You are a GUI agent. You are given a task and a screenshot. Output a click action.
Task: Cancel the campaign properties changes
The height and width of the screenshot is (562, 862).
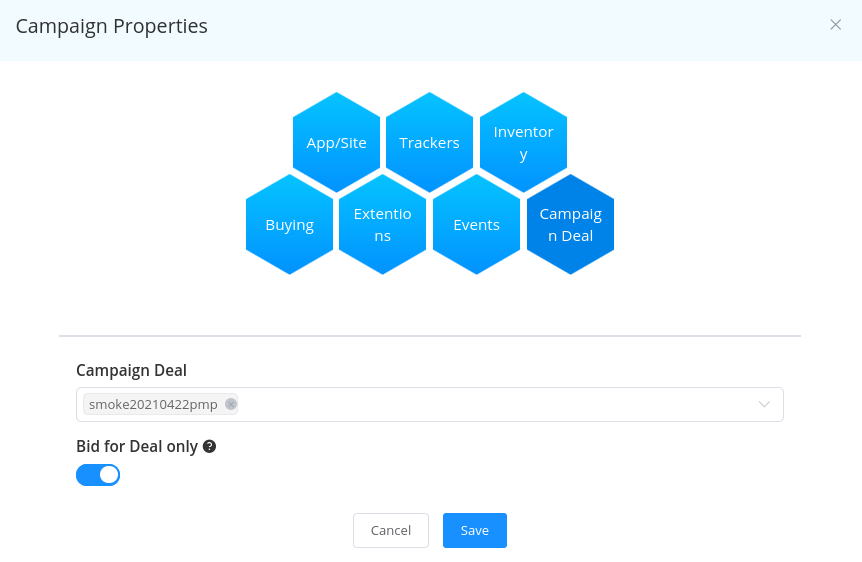pos(391,530)
